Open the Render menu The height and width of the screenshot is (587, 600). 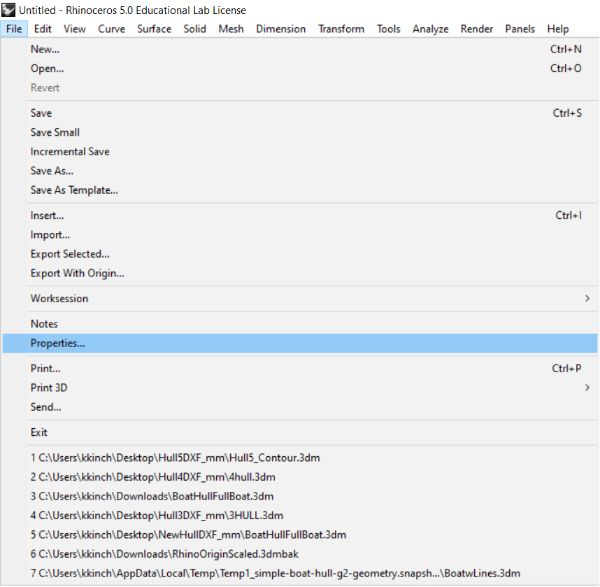pos(476,29)
